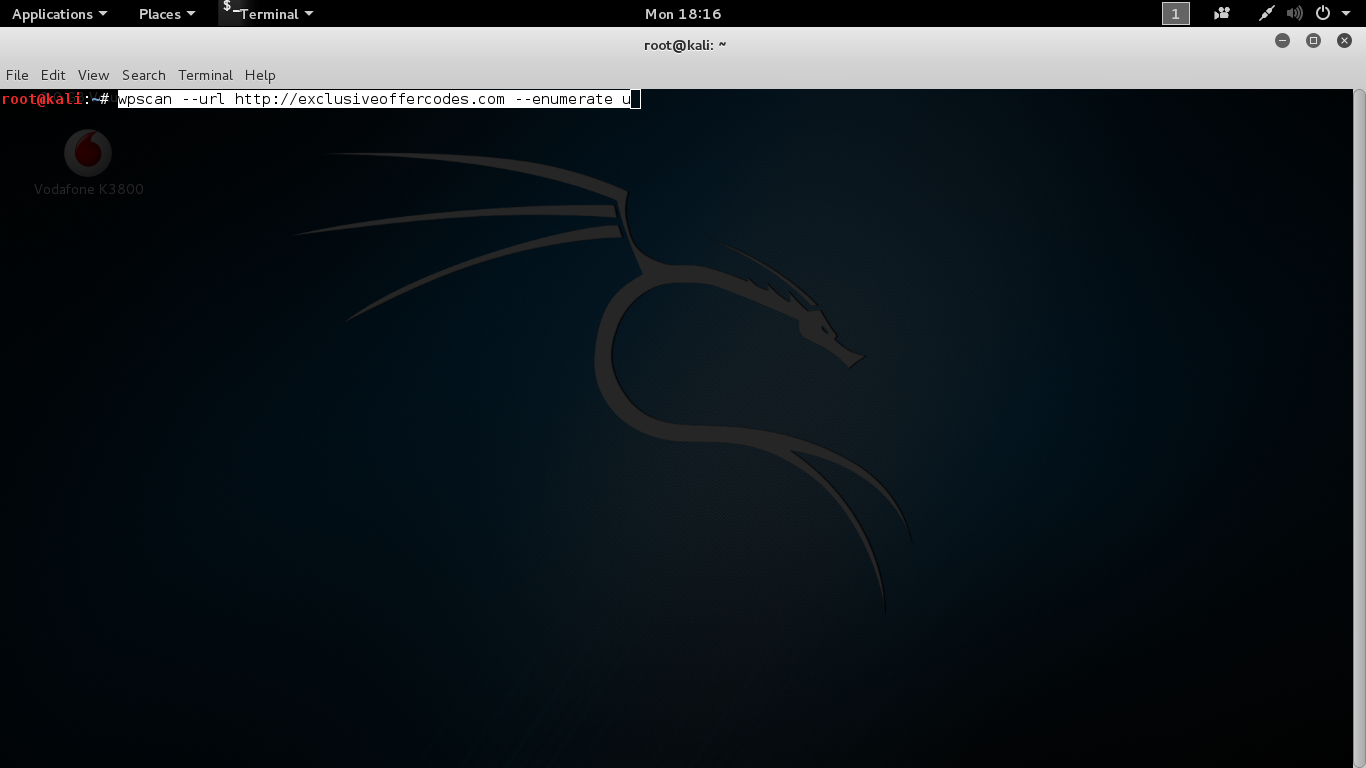Select the Vodafone K3800 desktop icon
Screen dimensions: 1366x768
tap(88, 162)
